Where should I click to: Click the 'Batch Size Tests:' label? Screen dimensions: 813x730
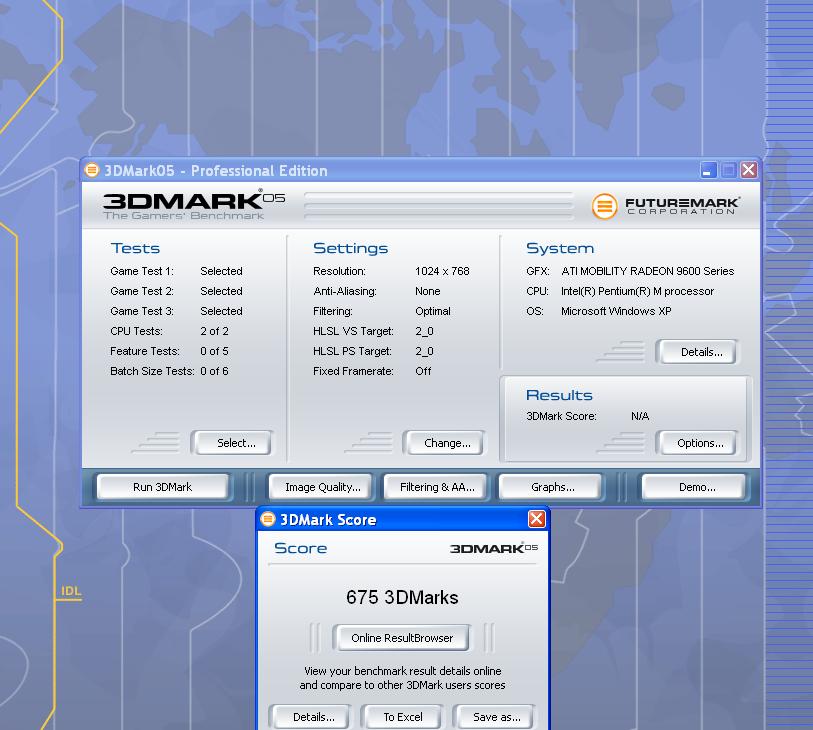(152, 371)
